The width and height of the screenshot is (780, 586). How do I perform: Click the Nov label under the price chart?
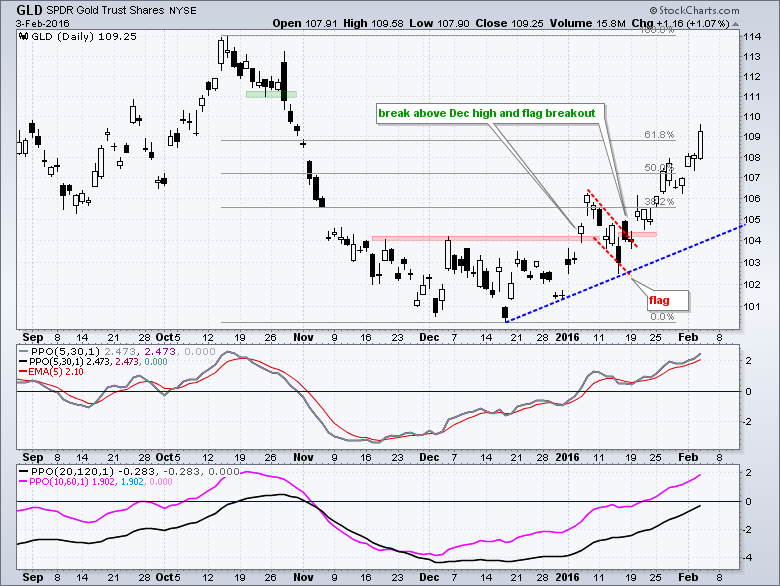(x=303, y=337)
